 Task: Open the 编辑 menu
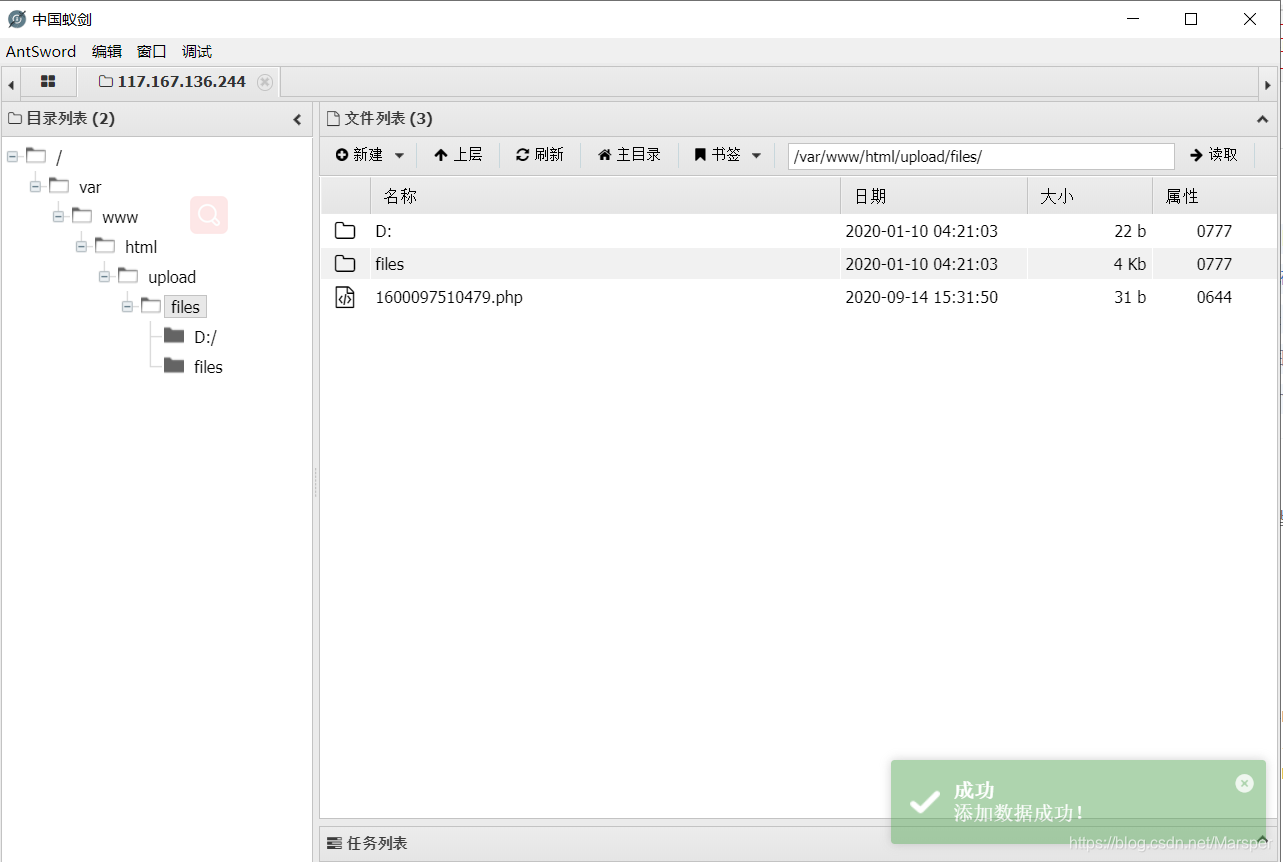coord(107,52)
